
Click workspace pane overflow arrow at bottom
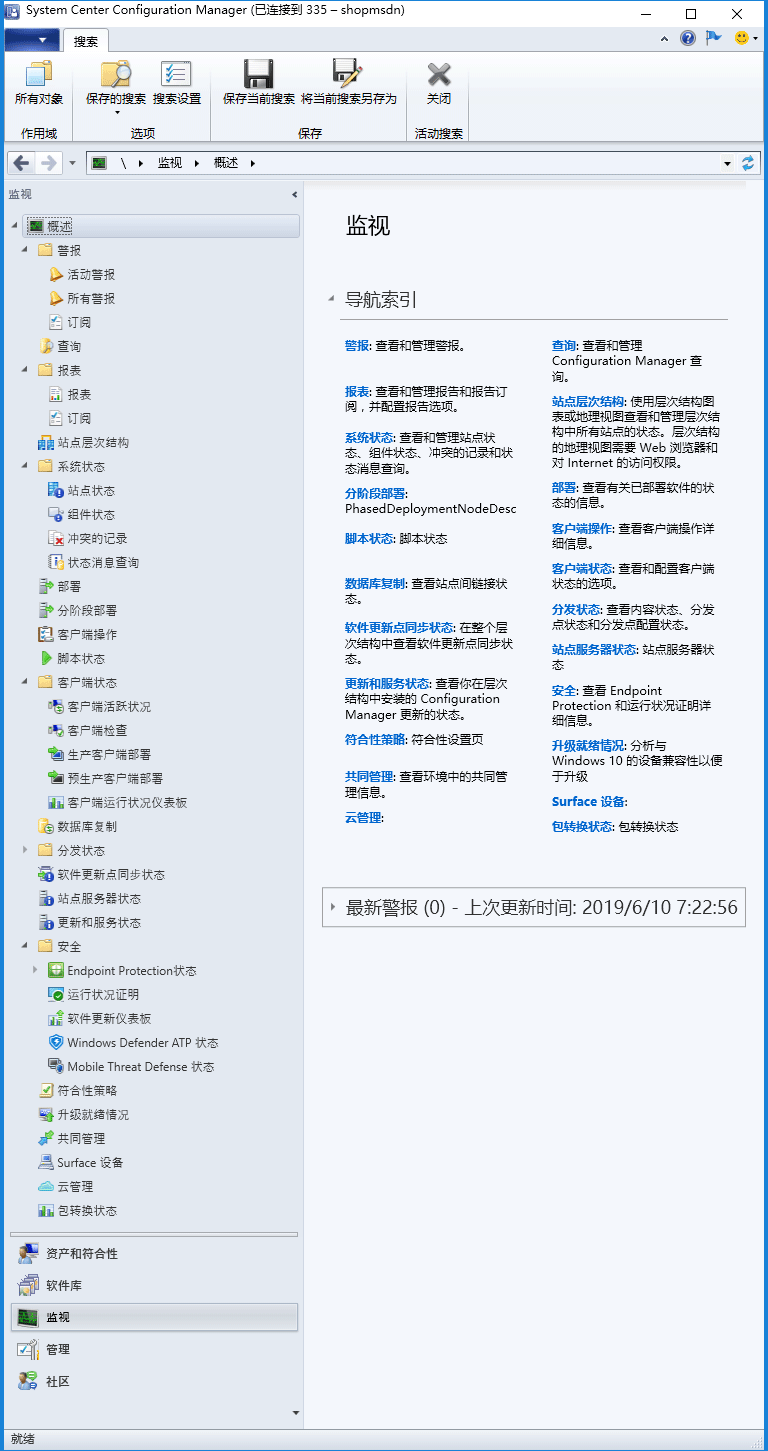click(x=295, y=1413)
